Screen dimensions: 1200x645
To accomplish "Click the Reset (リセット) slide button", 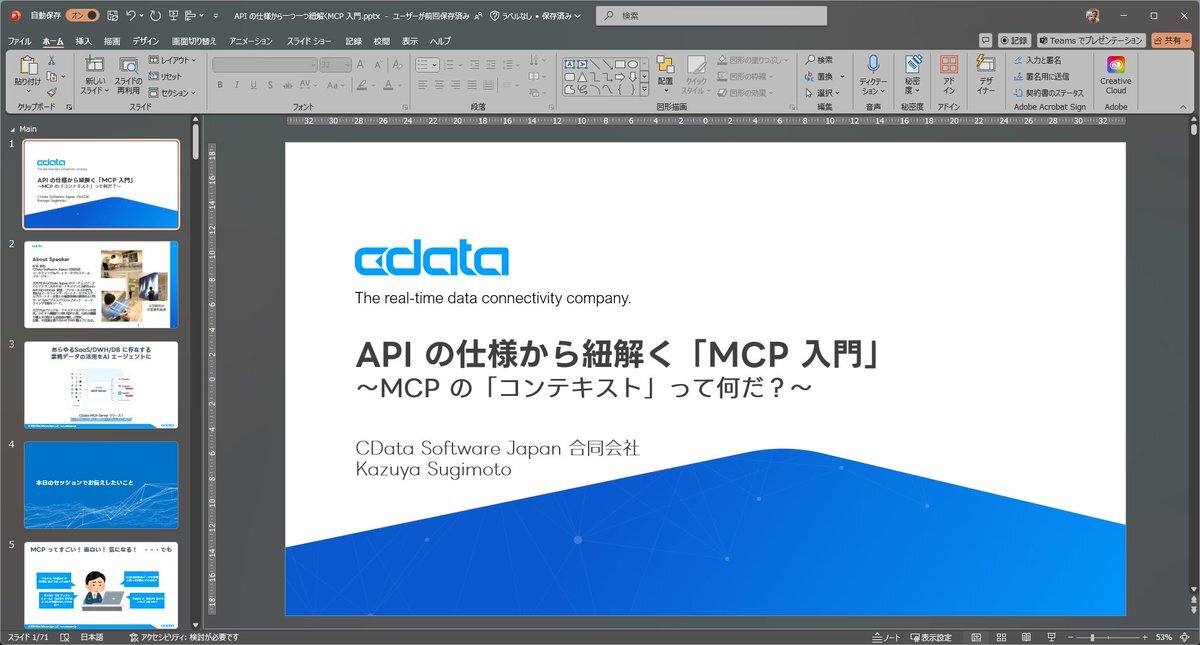I will (x=166, y=76).
